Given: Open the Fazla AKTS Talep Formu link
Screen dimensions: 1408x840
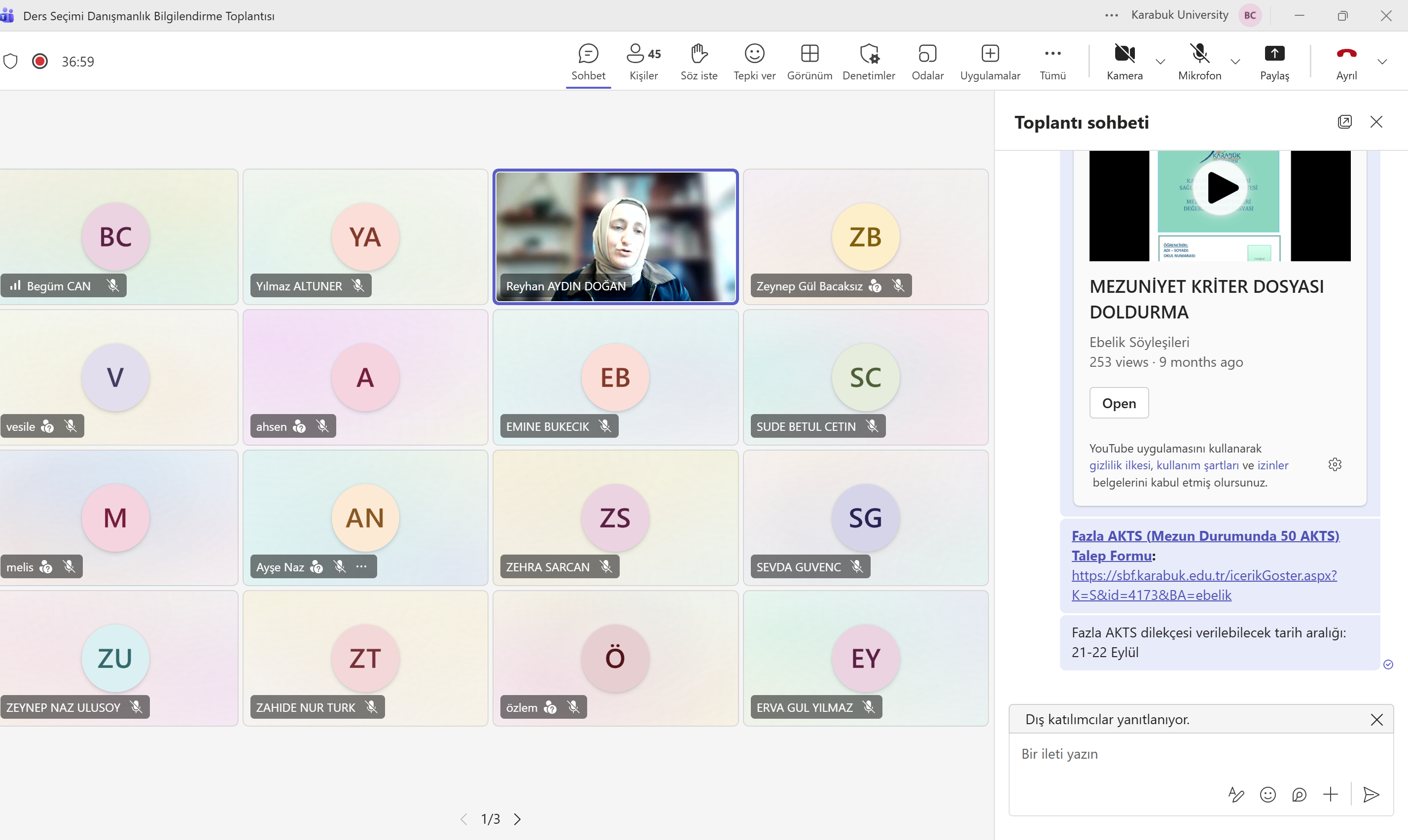Looking at the screenshot, I should [1205, 545].
